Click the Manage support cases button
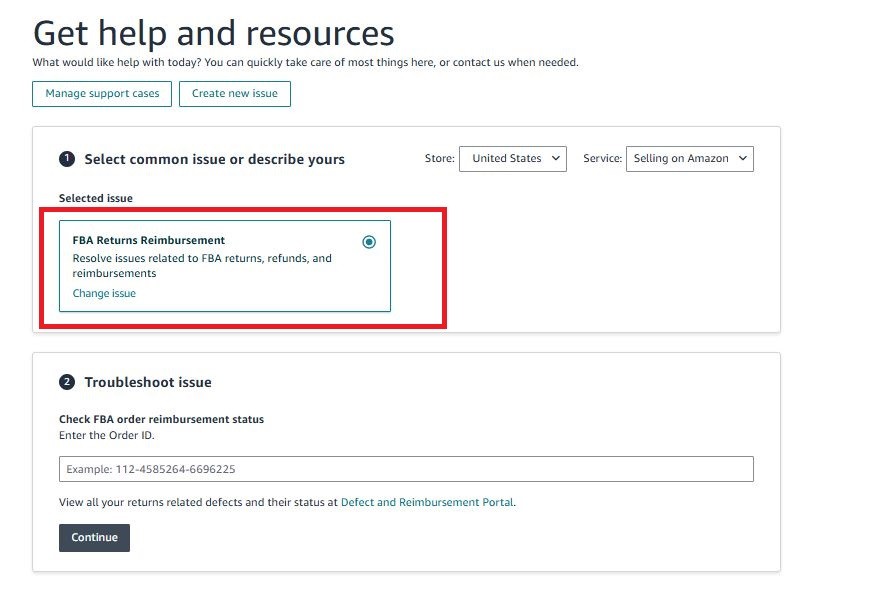881x606 pixels. [x=101, y=93]
